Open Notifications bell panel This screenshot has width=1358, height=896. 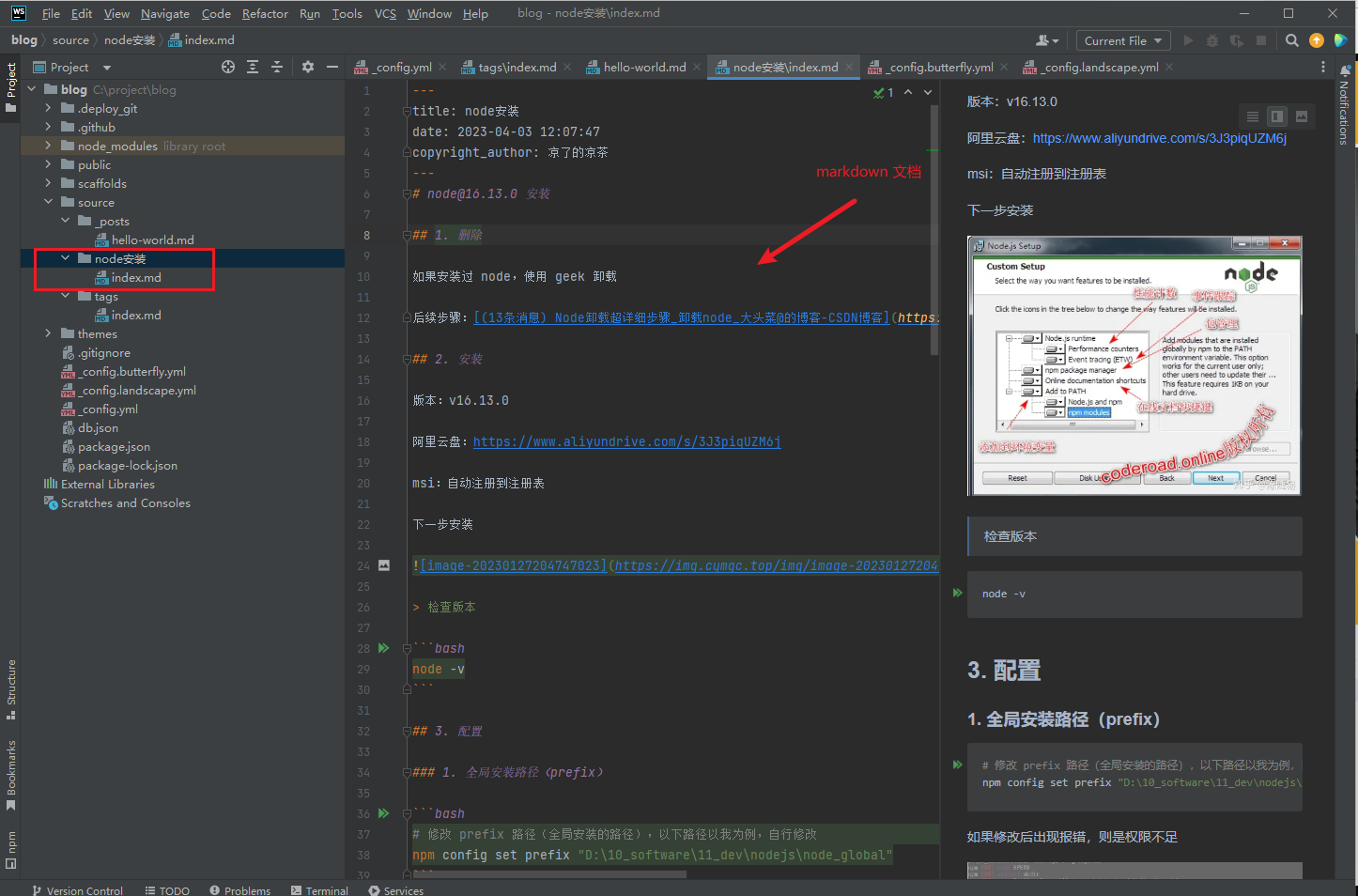(x=1345, y=70)
